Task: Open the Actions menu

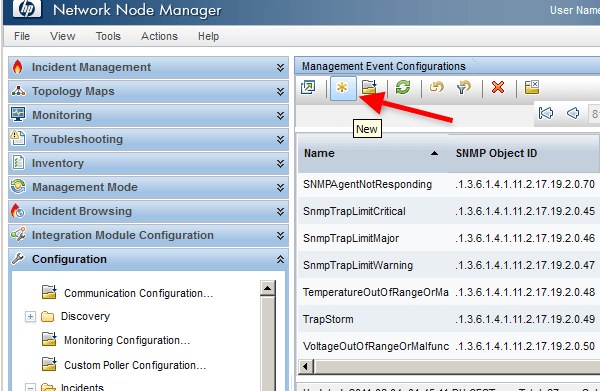Action: [x=159, y=36]
